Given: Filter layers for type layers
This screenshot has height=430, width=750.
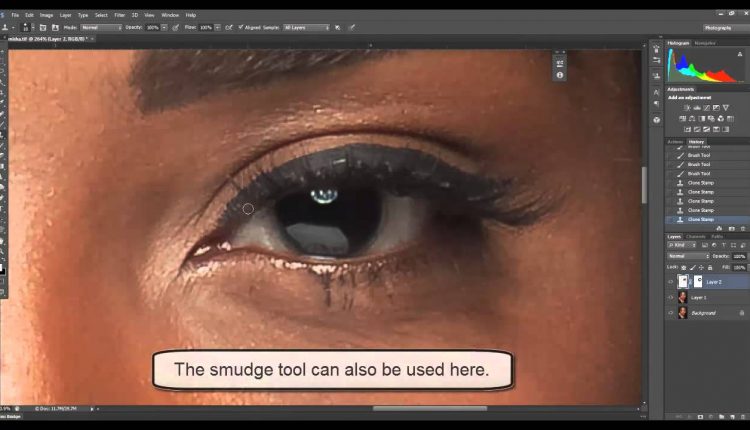Looking at the screenshot, I should click(x=723, y=245).
